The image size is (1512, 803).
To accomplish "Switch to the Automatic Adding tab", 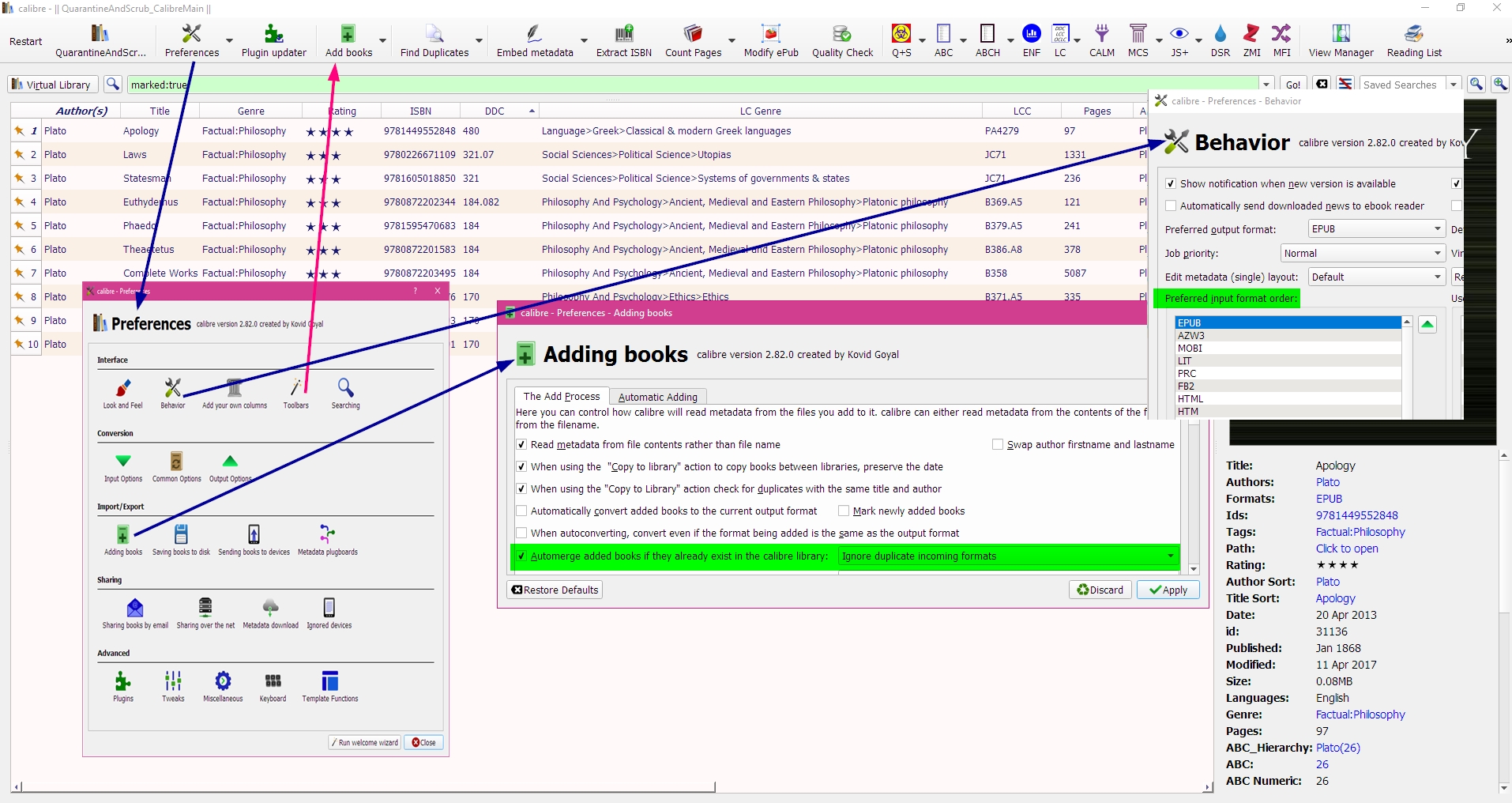I will (658, 397).
